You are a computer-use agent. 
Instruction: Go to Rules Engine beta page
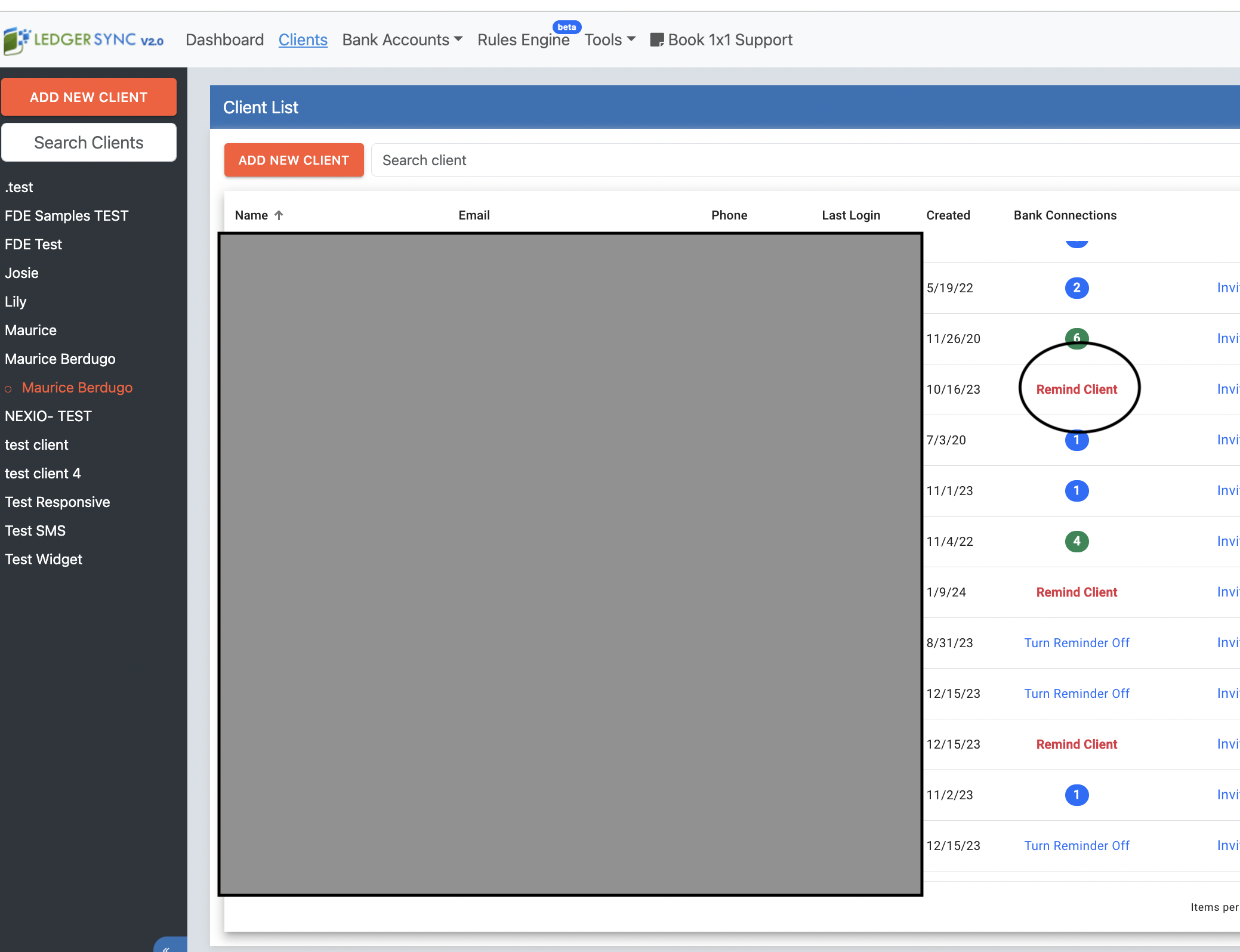coord(523,40)
